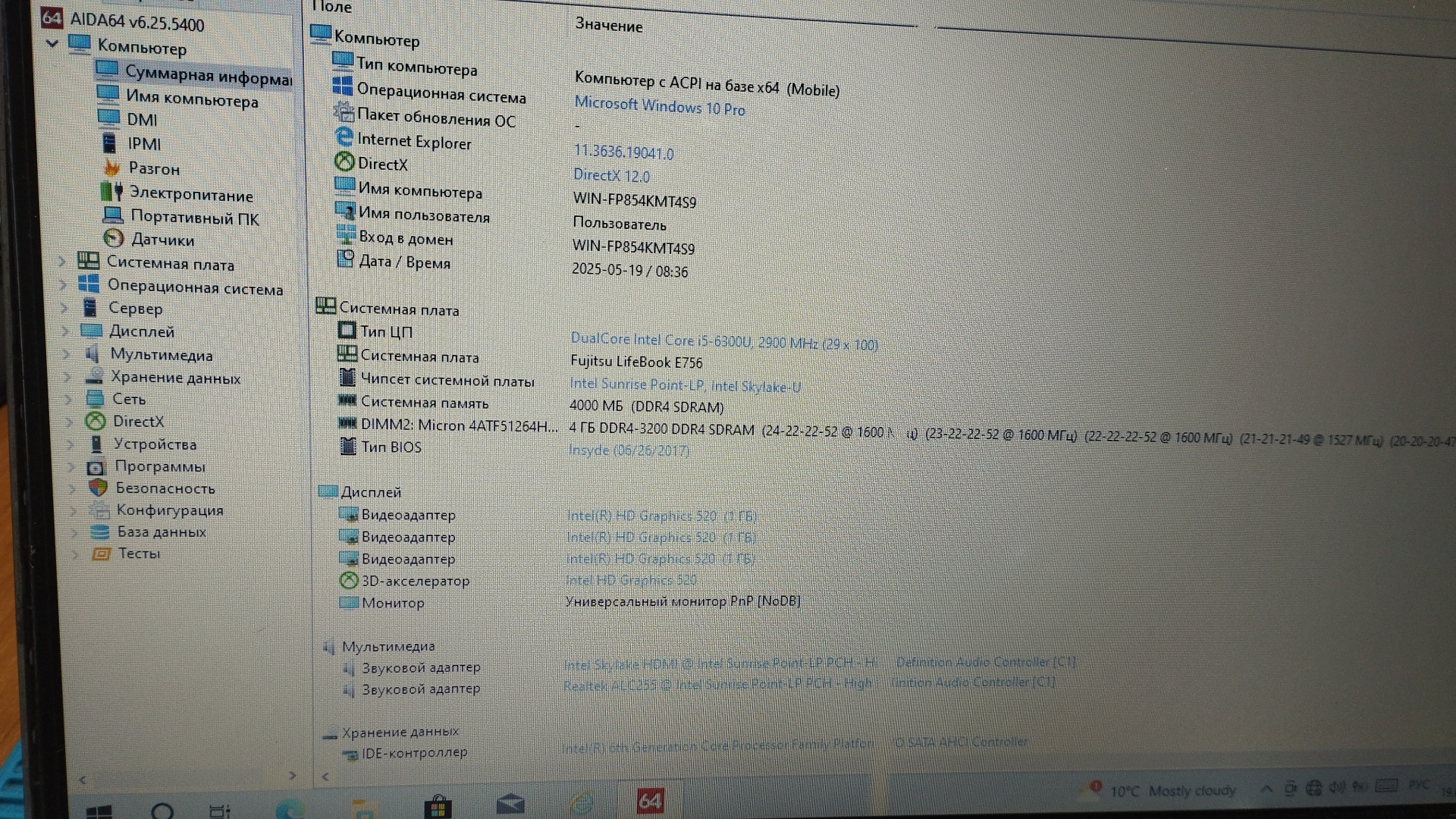The width and height of the screenshot is (1456, 819).
Task: Open Power Management (Электропитание) icon
Action: tap(111, 193)
